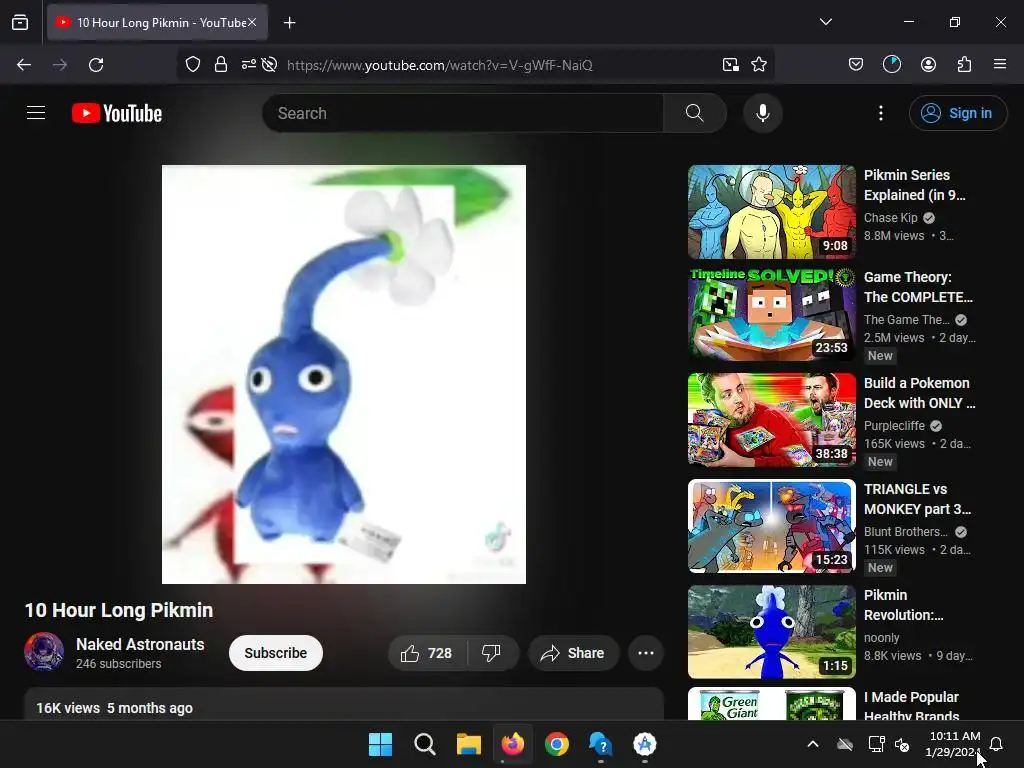The width and height of the screenshot is (1024, 768).
Task: Start voice search with microphone icon
Action: point(762,113)
